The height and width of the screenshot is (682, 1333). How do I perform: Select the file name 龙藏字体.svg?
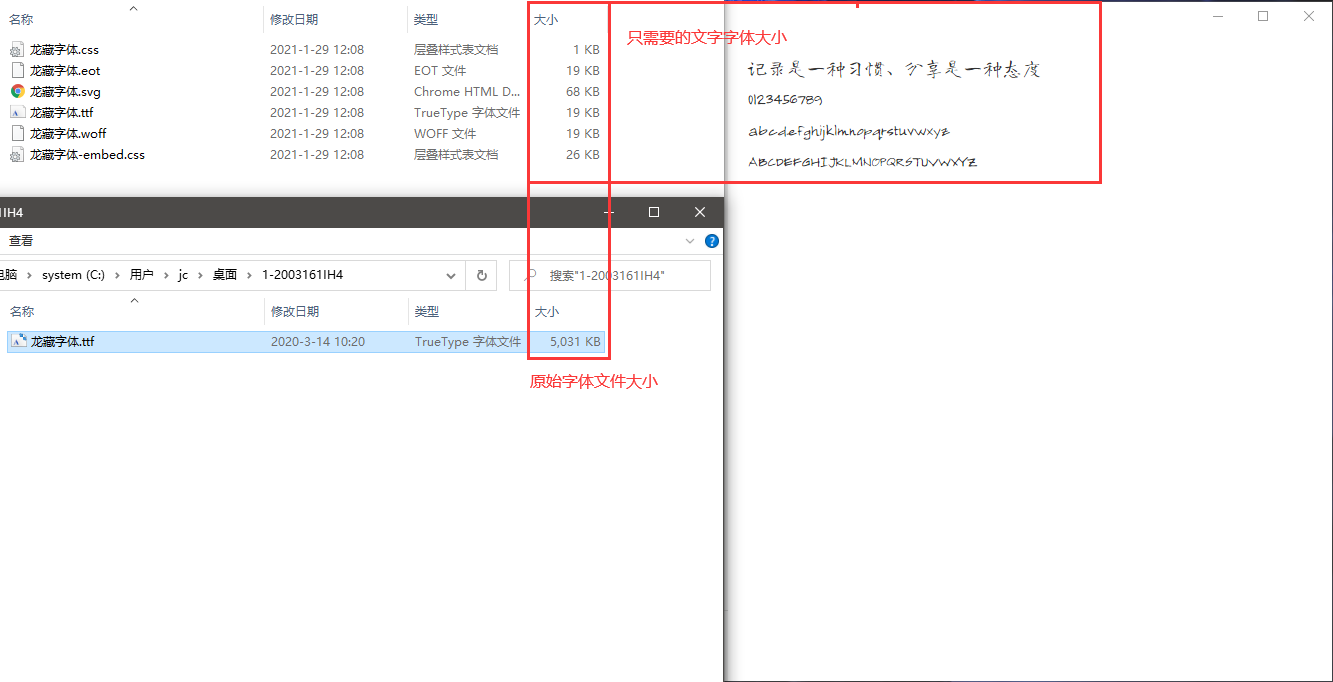(x=65, y=91)
